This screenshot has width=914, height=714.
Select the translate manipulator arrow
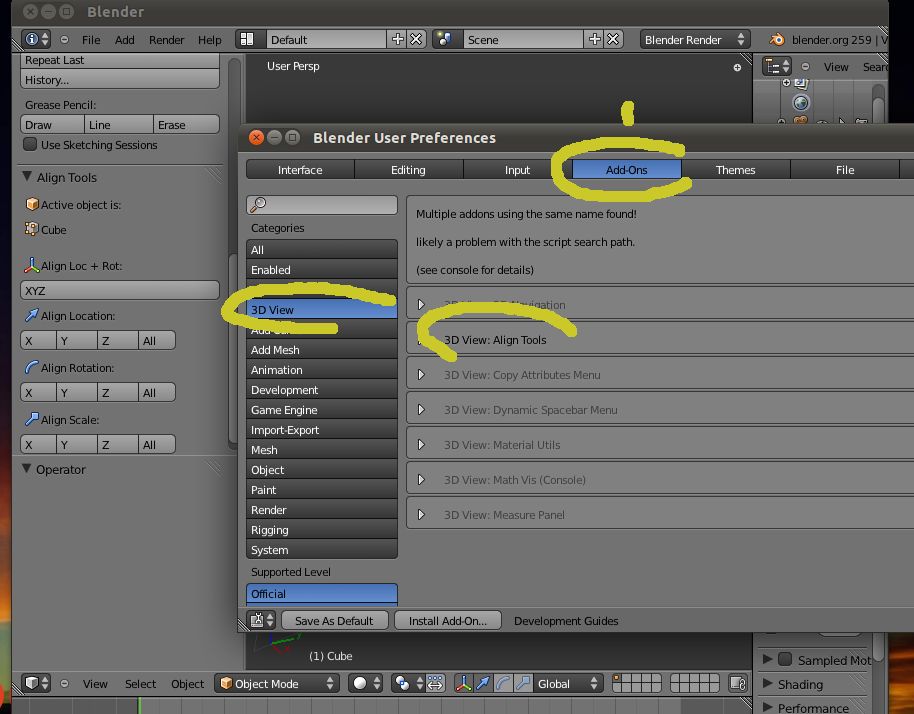click(x=483, y=683)
